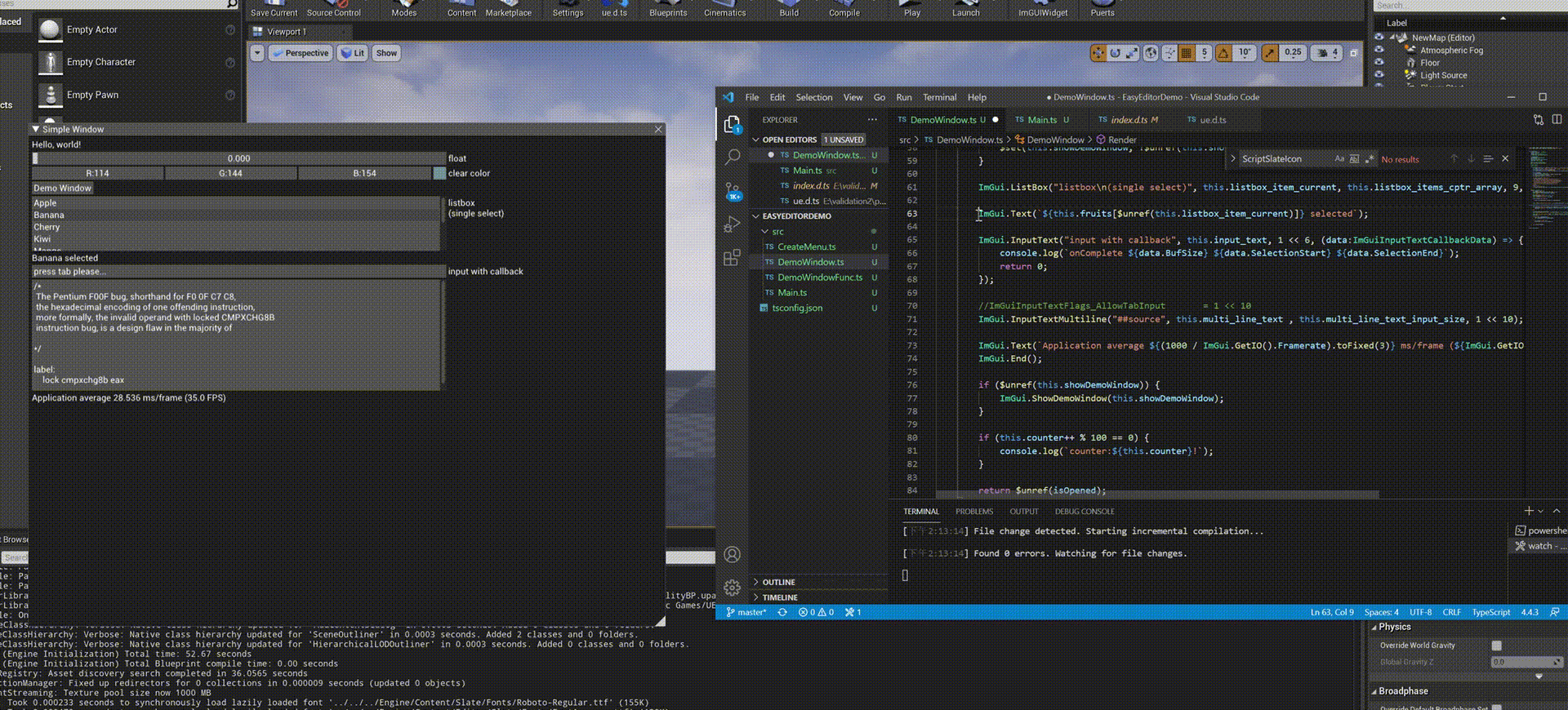Click surface snapping icon in viewport toolbar
Viewport: 1568px width, 710px height.
point(1169,53)
